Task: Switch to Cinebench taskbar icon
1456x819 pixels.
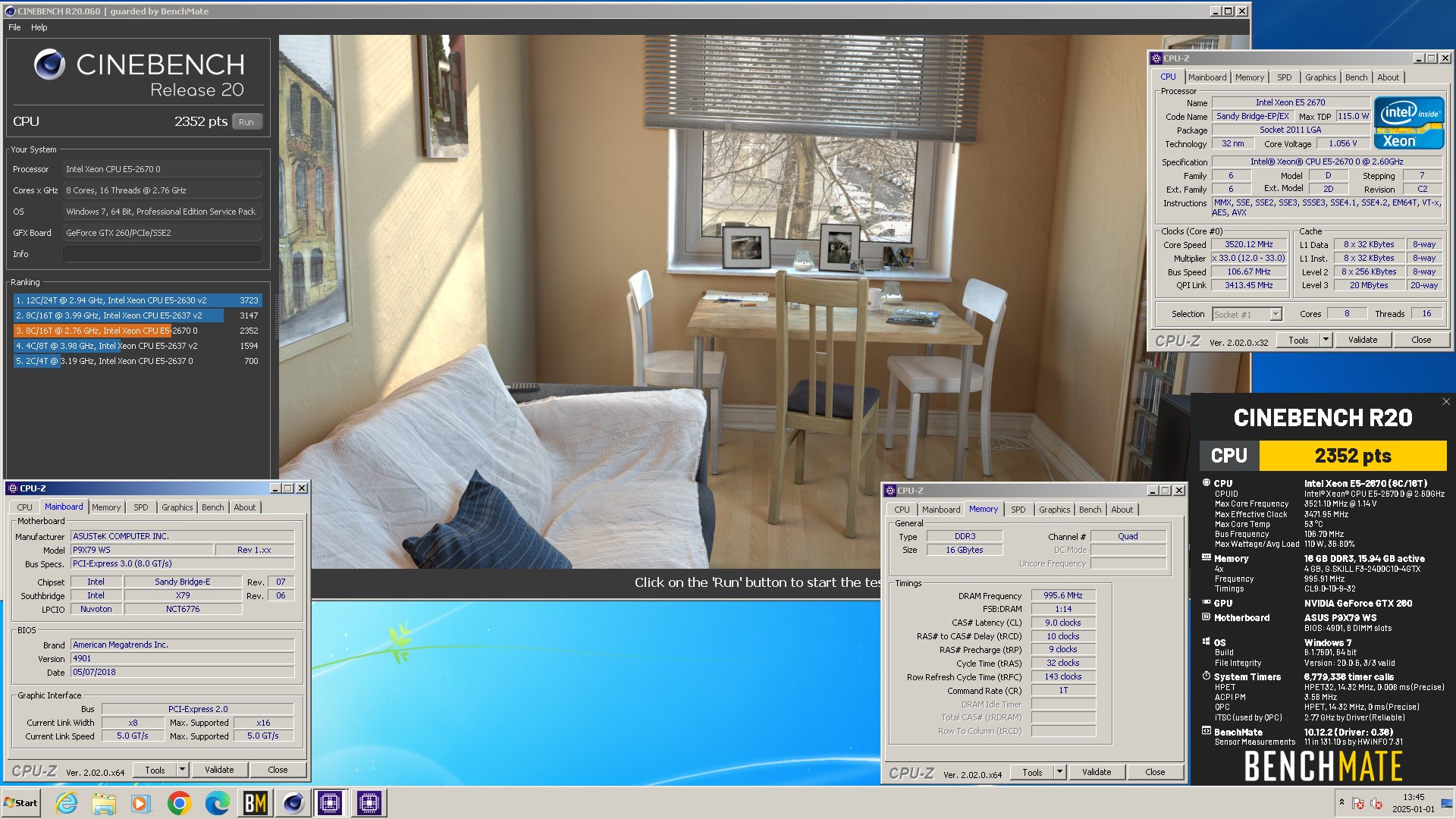Action: 293,803
